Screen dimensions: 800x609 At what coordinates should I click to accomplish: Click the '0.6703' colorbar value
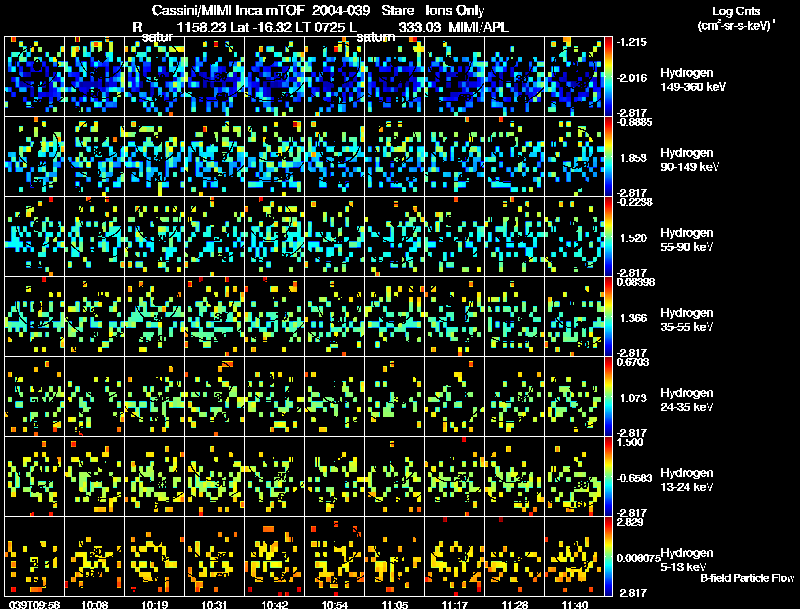point(633,362)
